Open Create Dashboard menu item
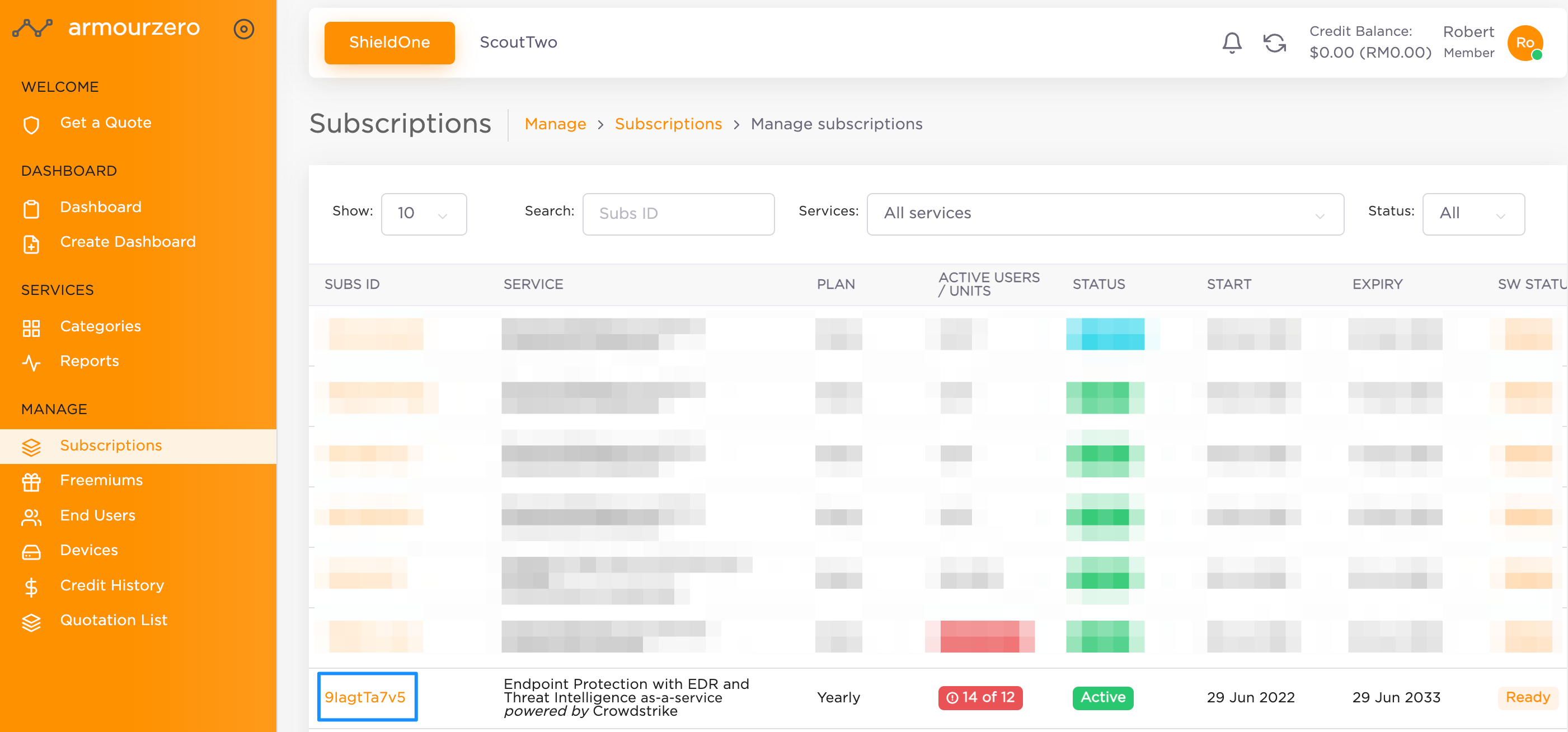The image size is (1568, 732). coord(128,242)
